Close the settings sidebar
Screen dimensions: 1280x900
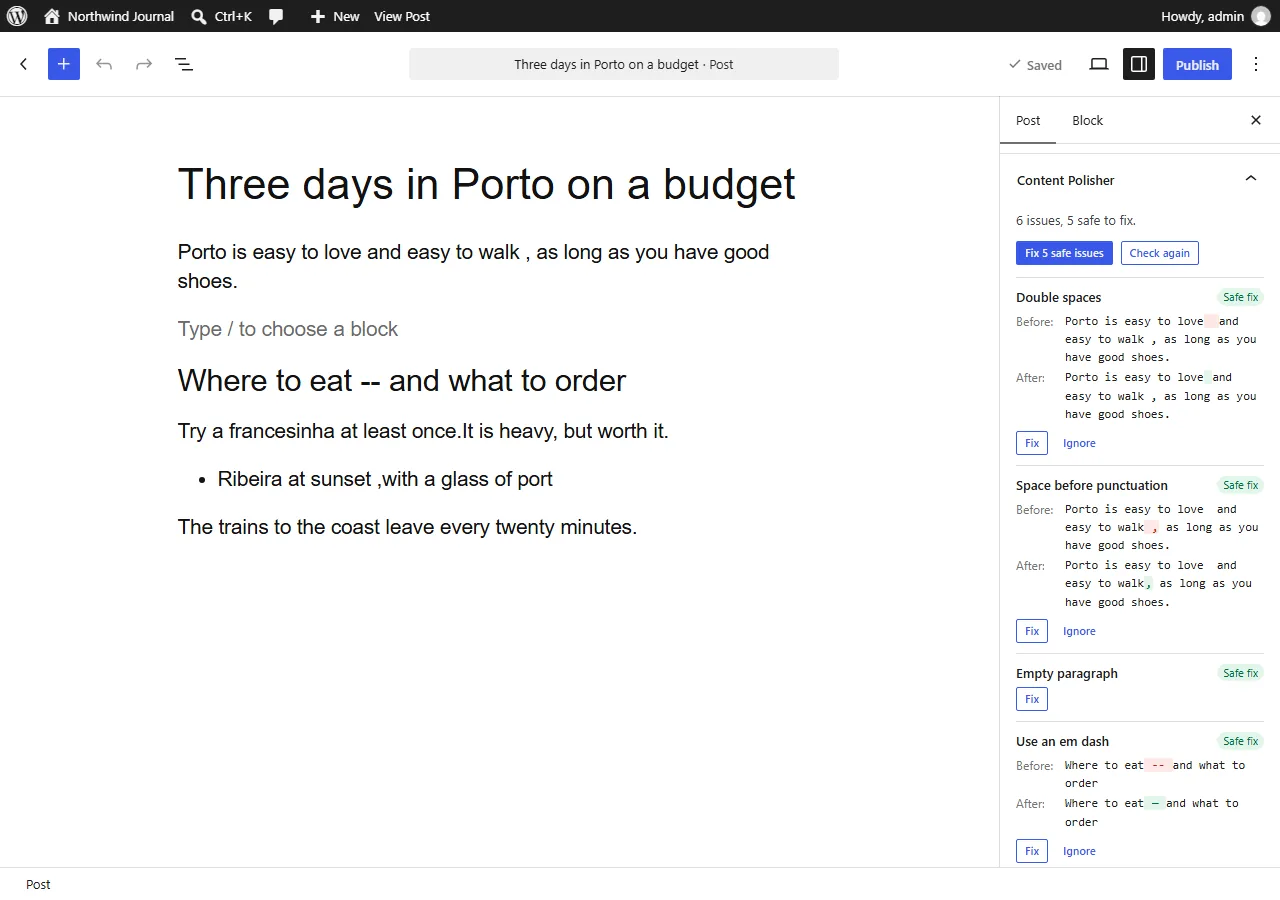coord(1256,120)
